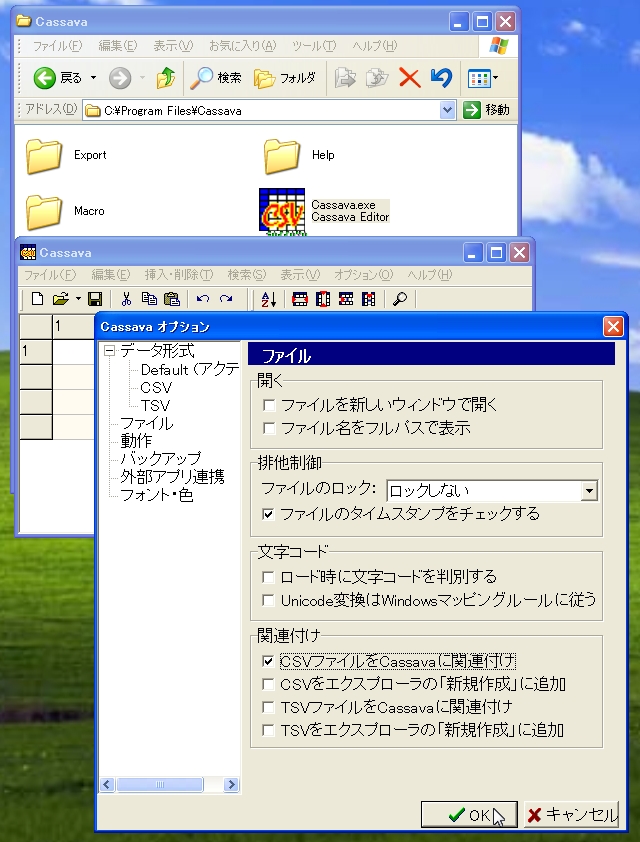Image resolution: width=640 pixels, height=842 pixels.
Task: Click the Insert column icon in Cassava toolbar
Action: [x=323, y=299]
